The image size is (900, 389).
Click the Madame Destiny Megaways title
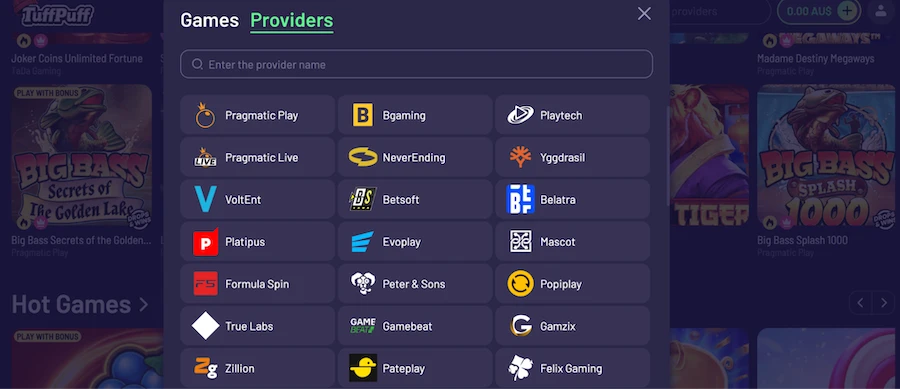point(816,59)
